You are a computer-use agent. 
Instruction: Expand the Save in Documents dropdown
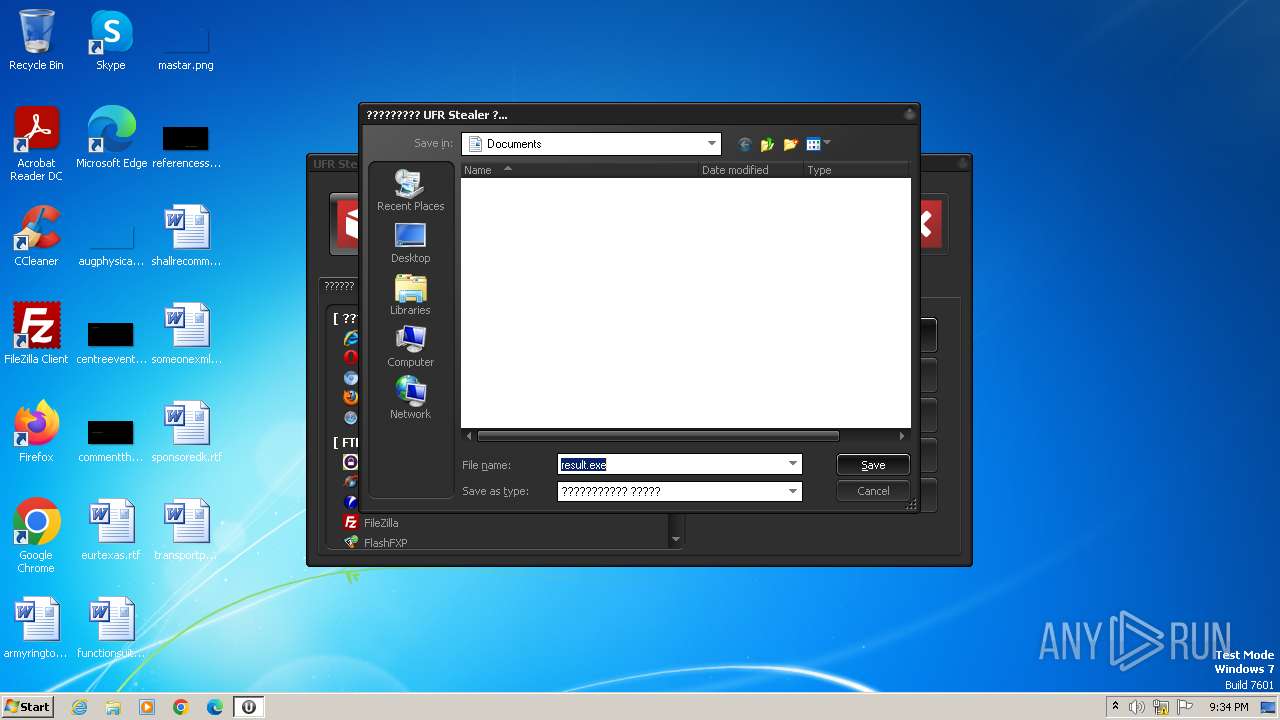pos(711,144)
